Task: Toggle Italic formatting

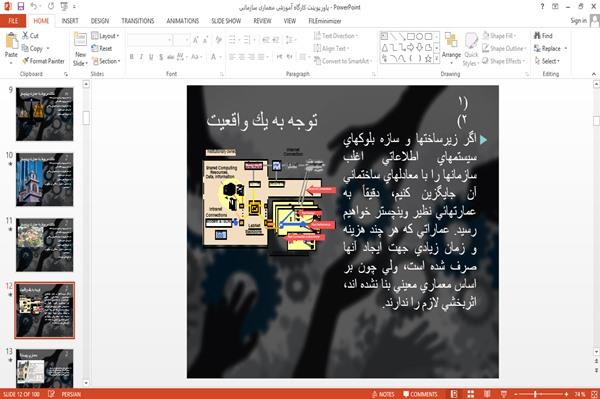Action: click(x=141, y=57)
